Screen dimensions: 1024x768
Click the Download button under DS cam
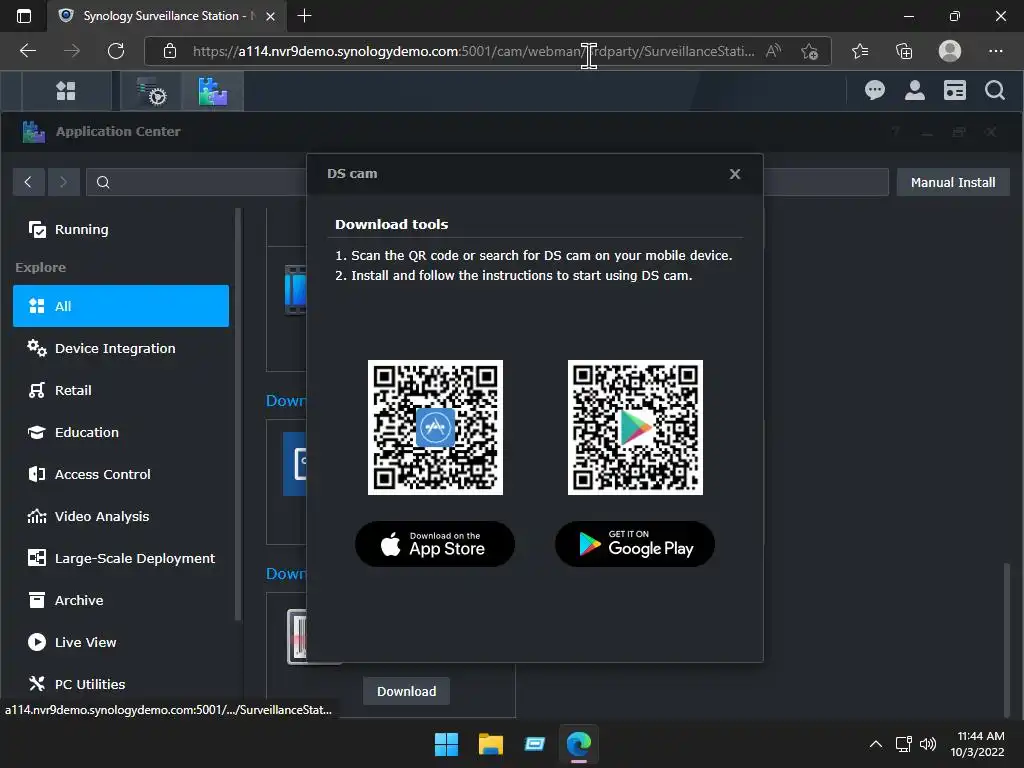click(406, 692)
